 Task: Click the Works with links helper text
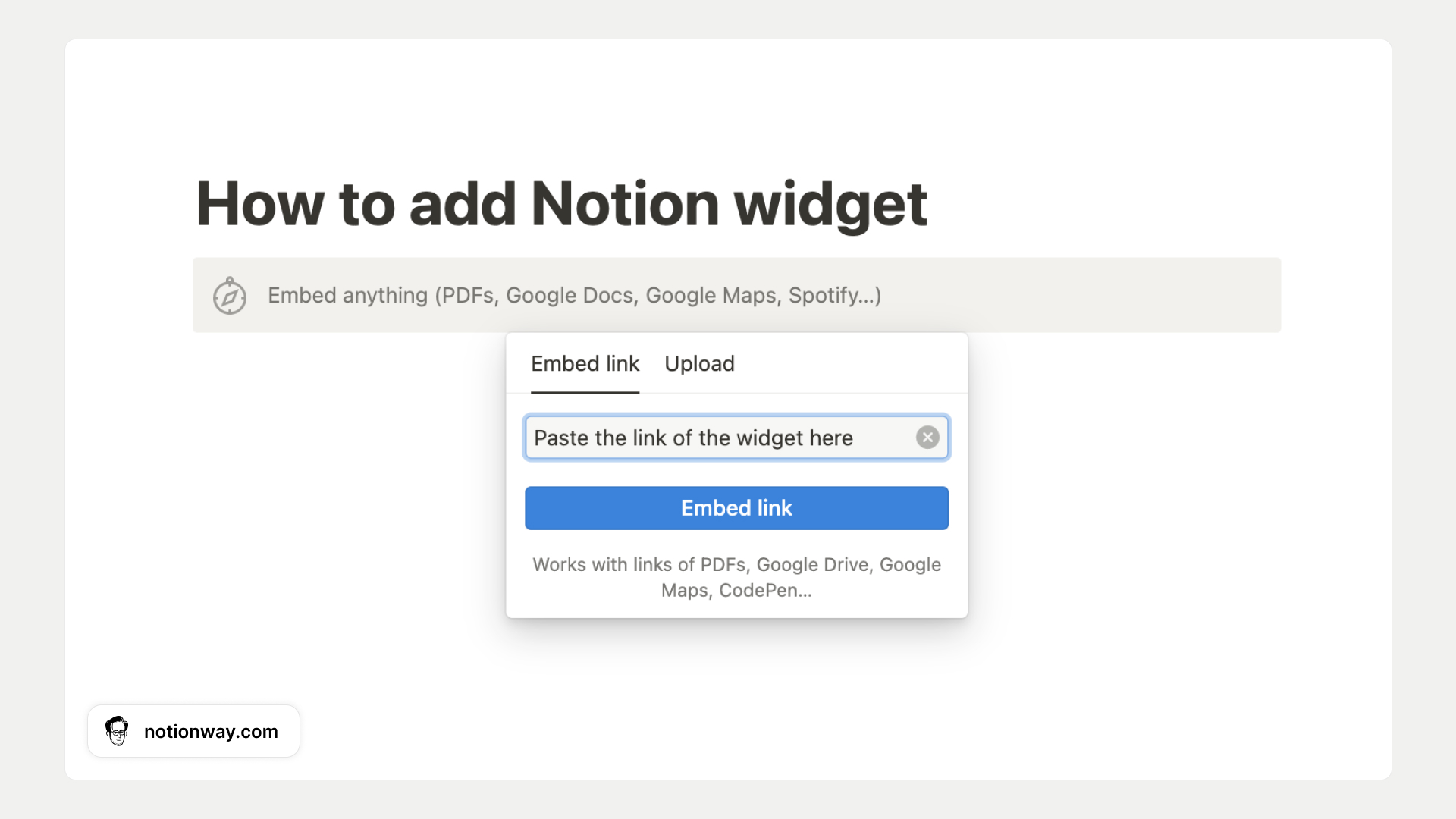(736, 576)
